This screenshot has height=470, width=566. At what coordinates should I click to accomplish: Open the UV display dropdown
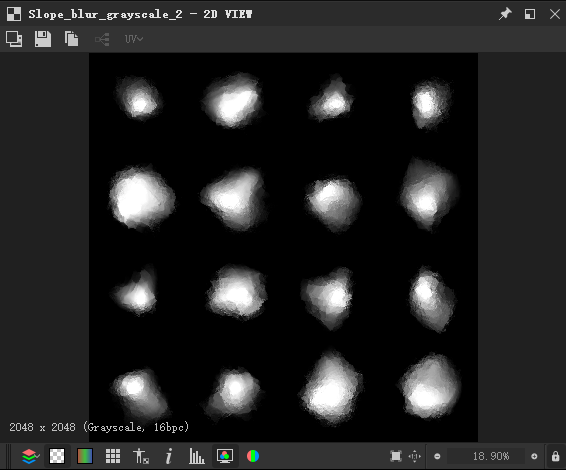134,39
